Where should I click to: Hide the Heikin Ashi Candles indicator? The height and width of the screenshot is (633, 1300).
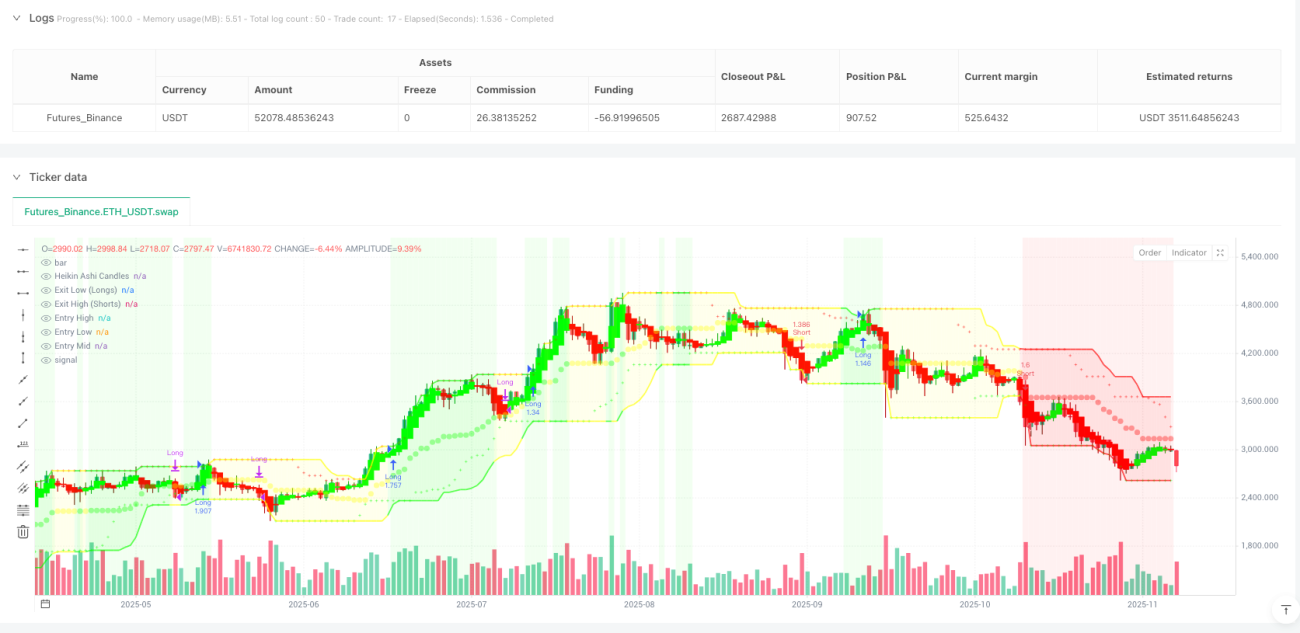[45, 275]
